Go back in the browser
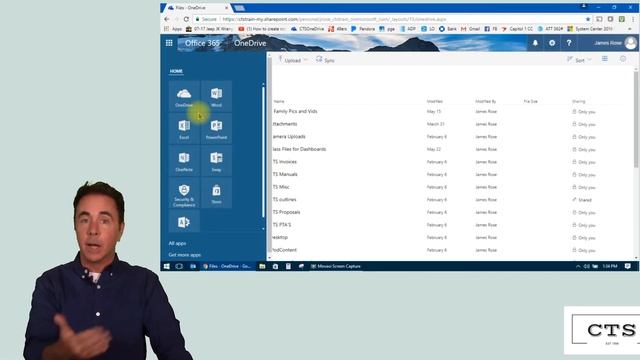The width and height of the screenshot is (640, 360). pos(167,19)
